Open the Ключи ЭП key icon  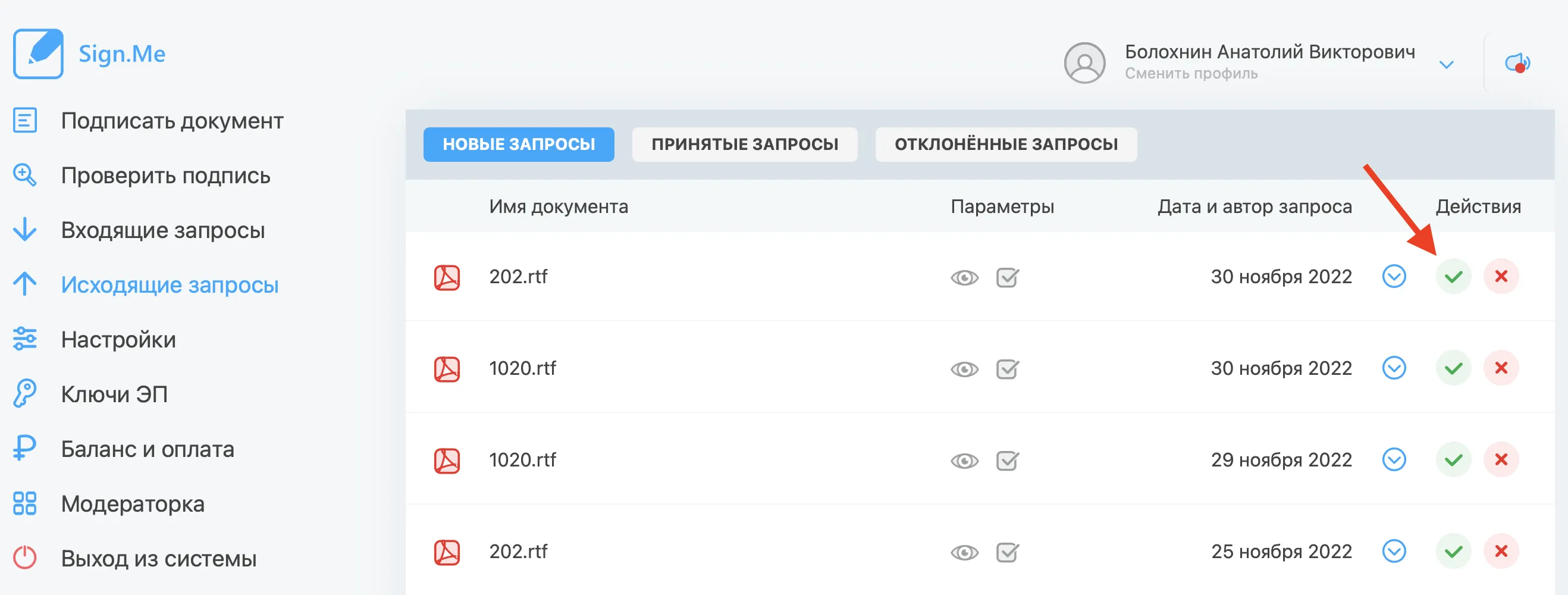click(25, 393)
